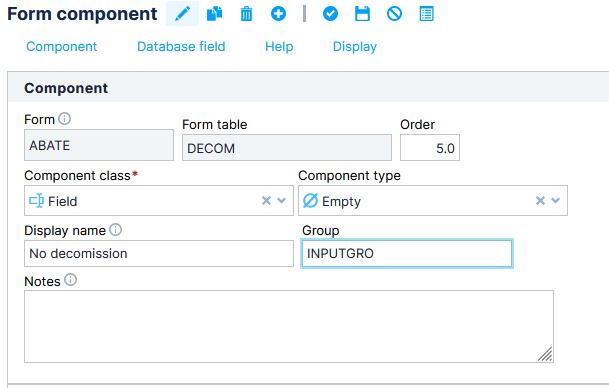Click inside the Notes text area

coord(289,326)
